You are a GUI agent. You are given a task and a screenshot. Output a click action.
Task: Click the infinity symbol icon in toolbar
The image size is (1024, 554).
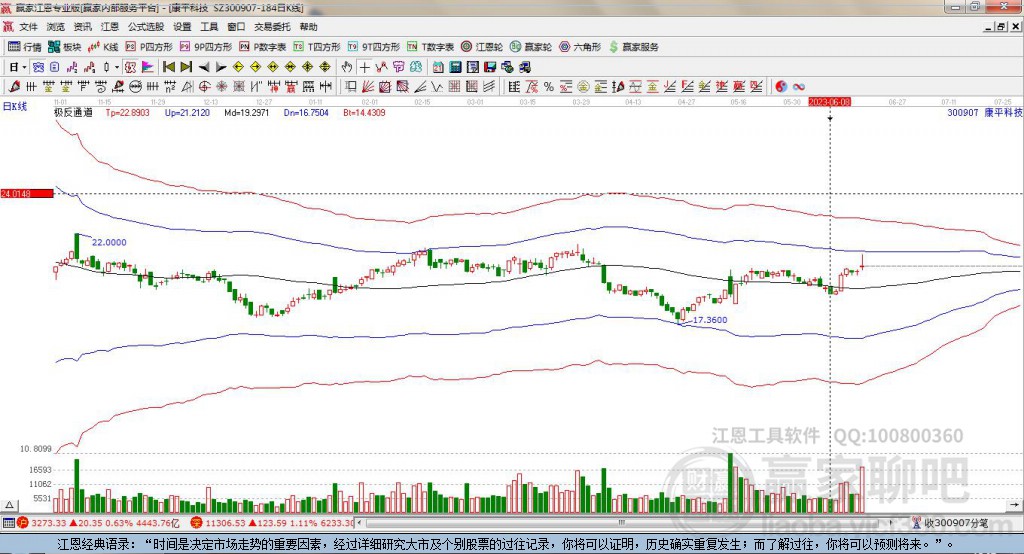(799, 86)
